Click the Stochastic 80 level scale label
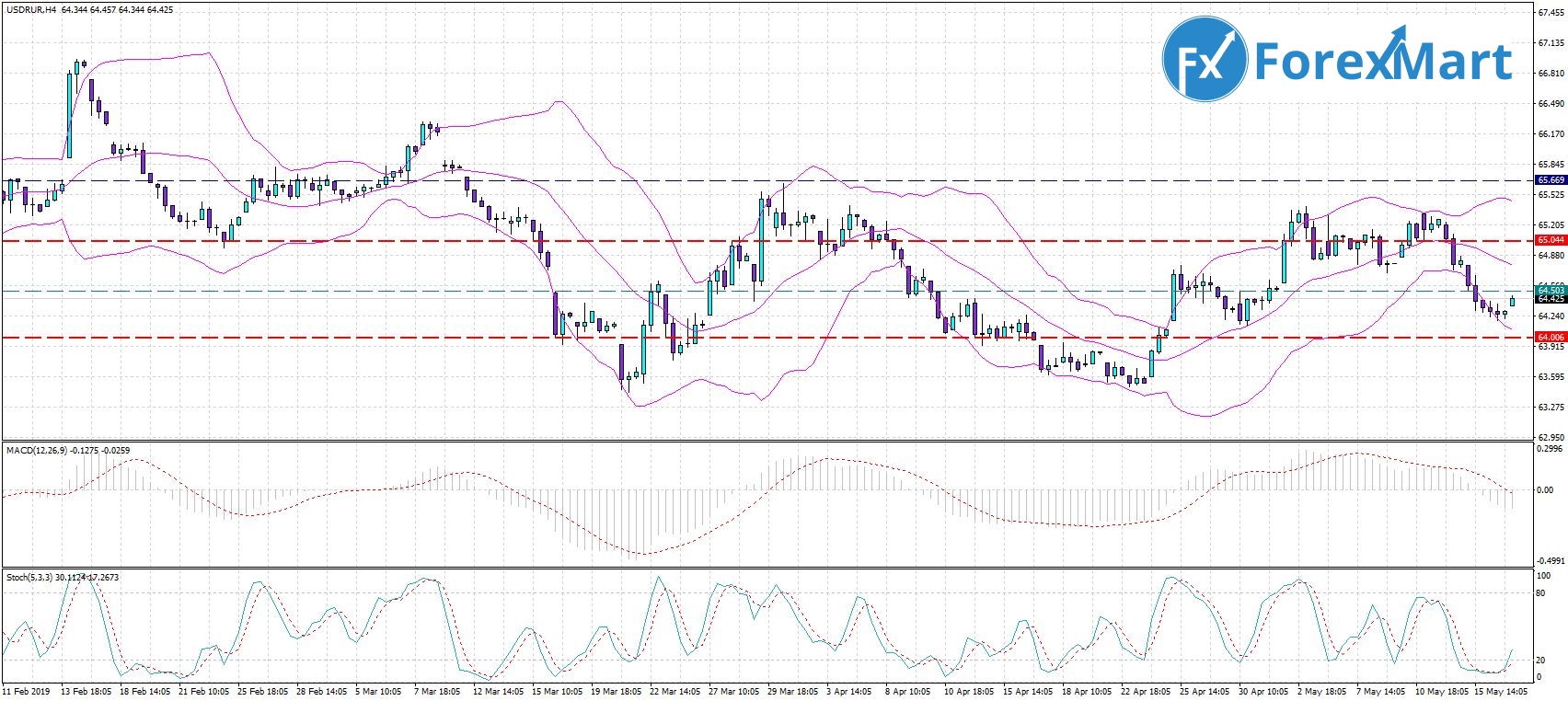This screenshot has height=701, width=1568. click(1540, 592)
